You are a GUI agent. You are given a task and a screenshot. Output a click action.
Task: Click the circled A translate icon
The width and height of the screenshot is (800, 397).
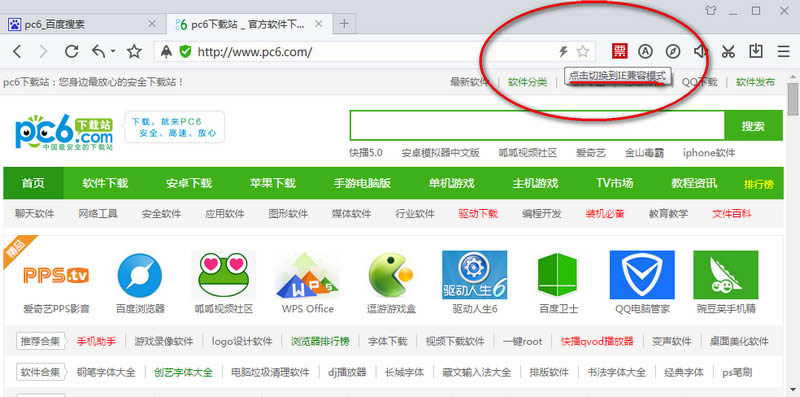pyautogui.click(x=646, y=51)
